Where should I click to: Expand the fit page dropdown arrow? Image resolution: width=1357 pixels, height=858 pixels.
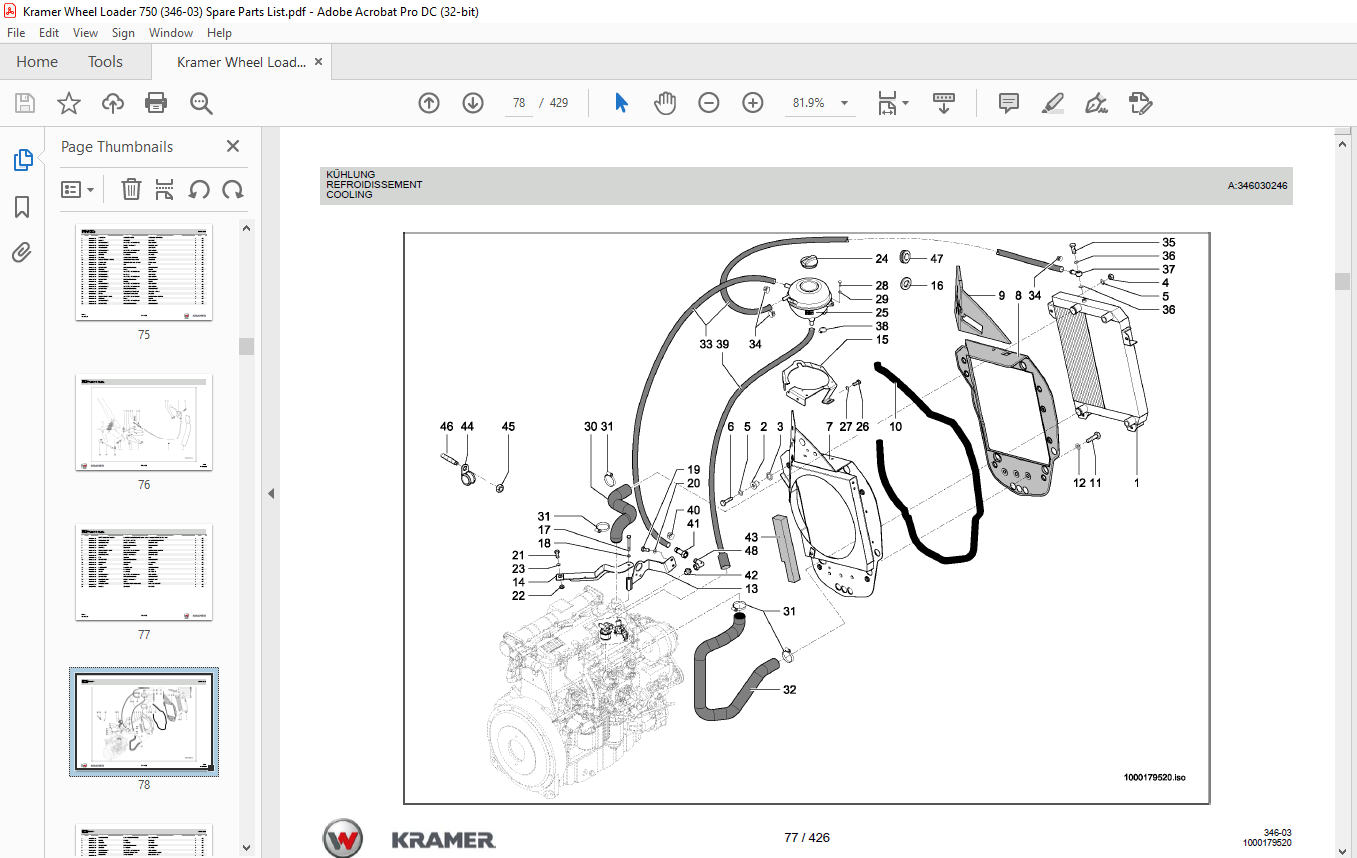click(905, 103)
